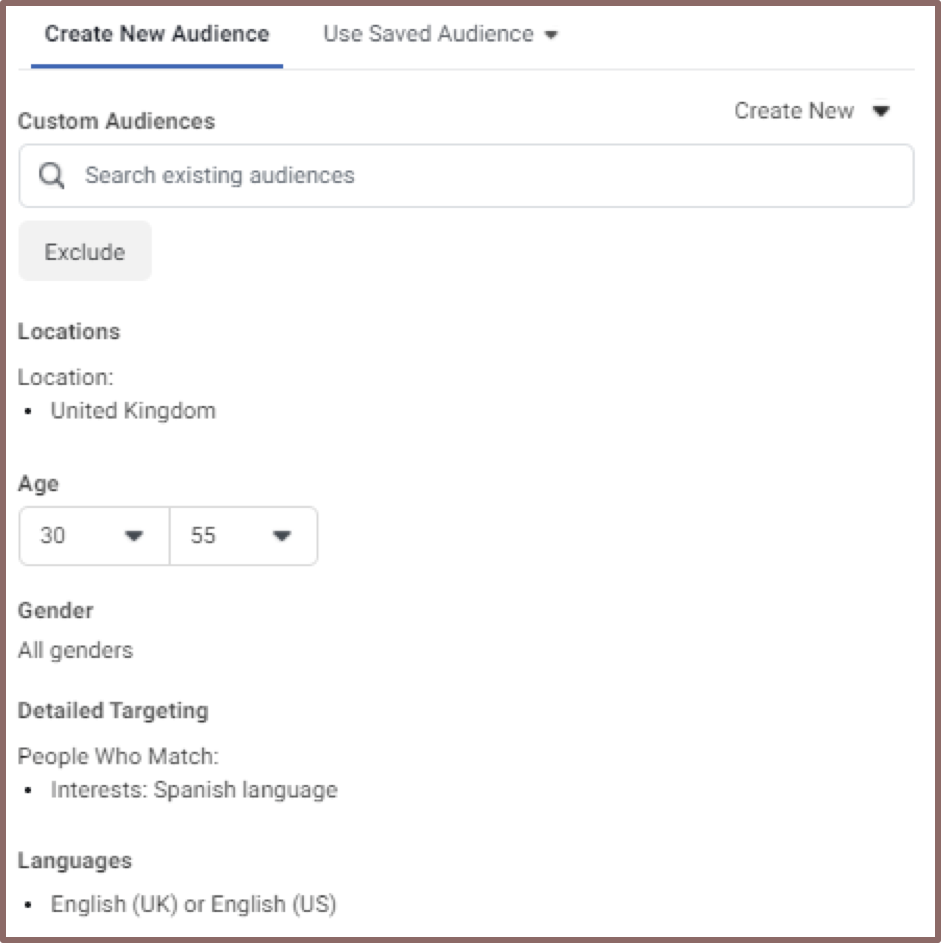Open Use Saved Audience tab
Screen dimensions: 941x943
pyautogui.click(x=441, y=34)
